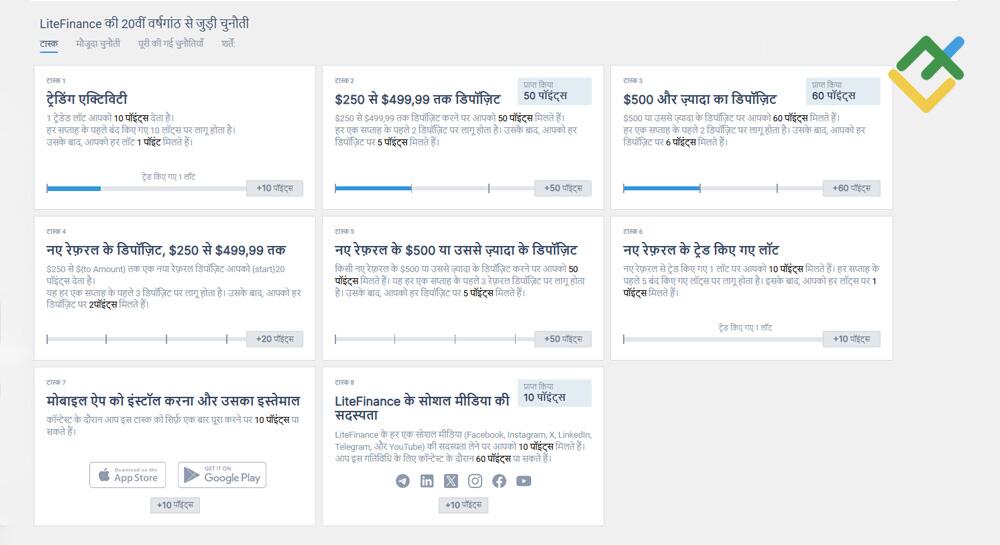The width and height of the screenshot is (1000, 545).
Task: Click ट्रेड किए गए 1 लॉट label in Task 6
Action: coord(745,328)
